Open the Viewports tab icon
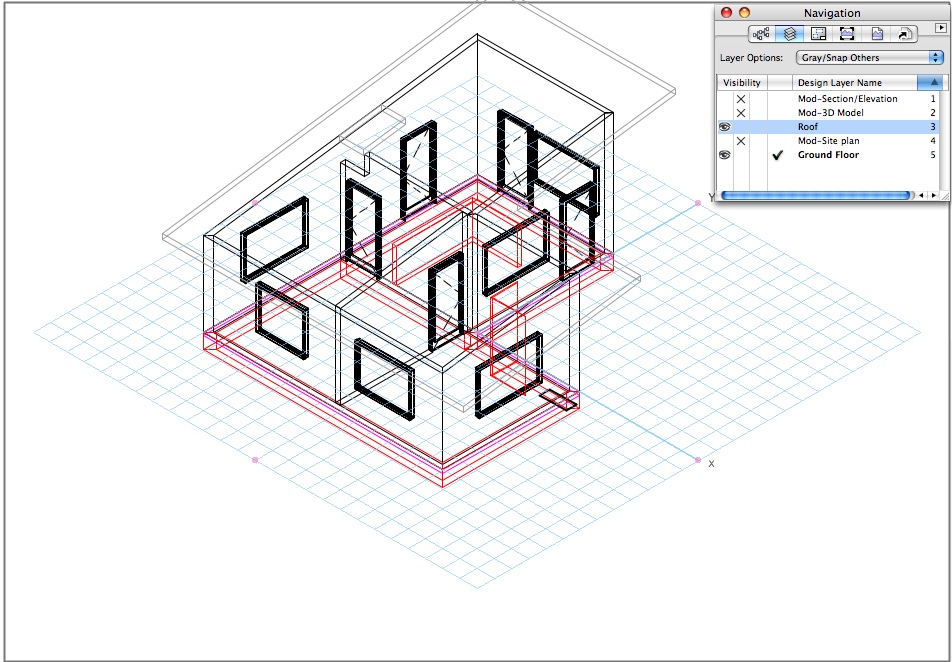Viewport: 952px width, 662px height. coord(847,34)
